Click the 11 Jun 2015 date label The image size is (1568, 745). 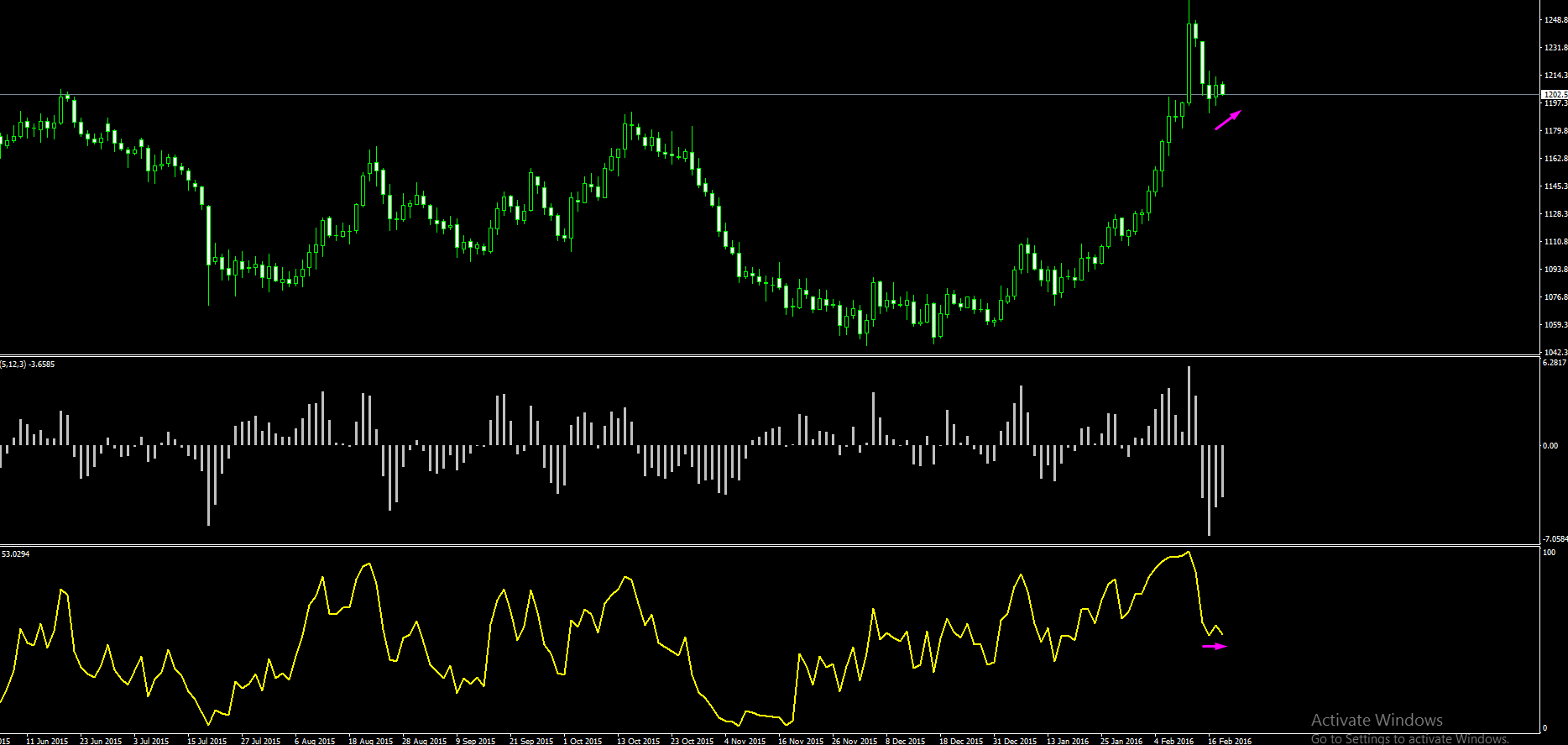[47, 741]
